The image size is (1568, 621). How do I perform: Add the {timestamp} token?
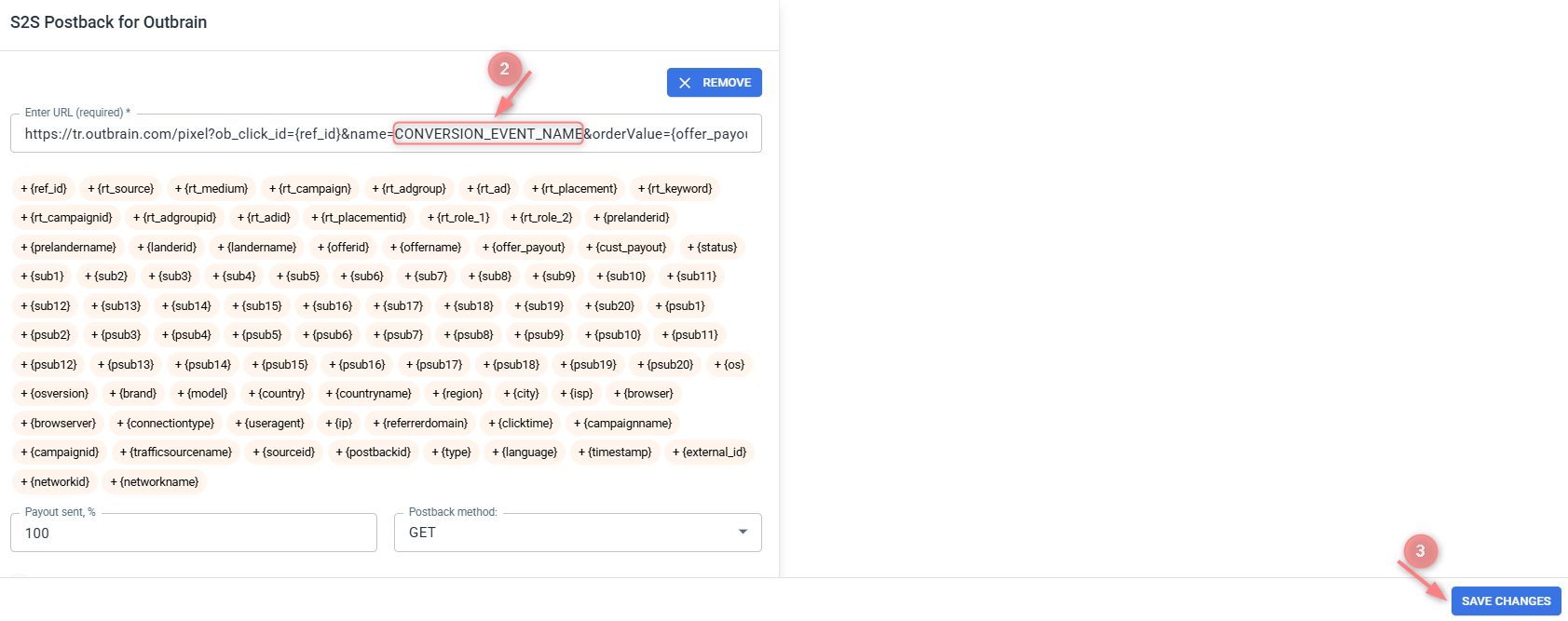(615, 452)
